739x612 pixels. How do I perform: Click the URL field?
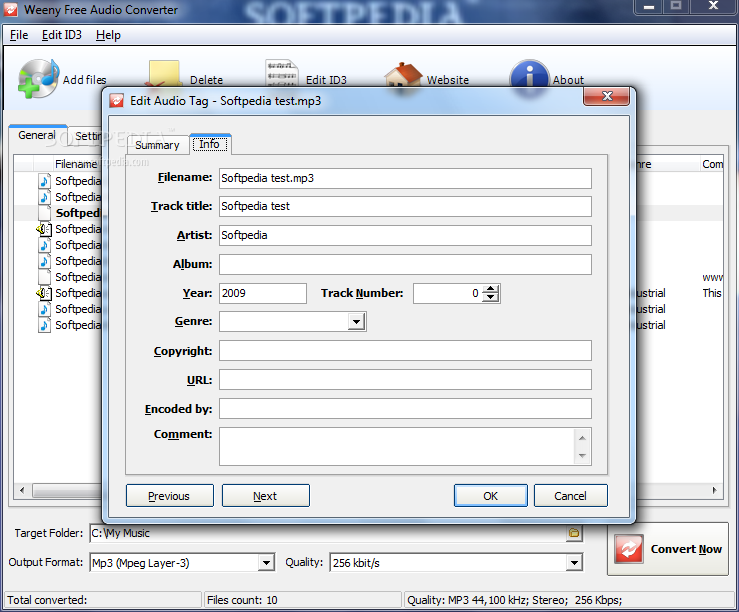pos(405,379)
